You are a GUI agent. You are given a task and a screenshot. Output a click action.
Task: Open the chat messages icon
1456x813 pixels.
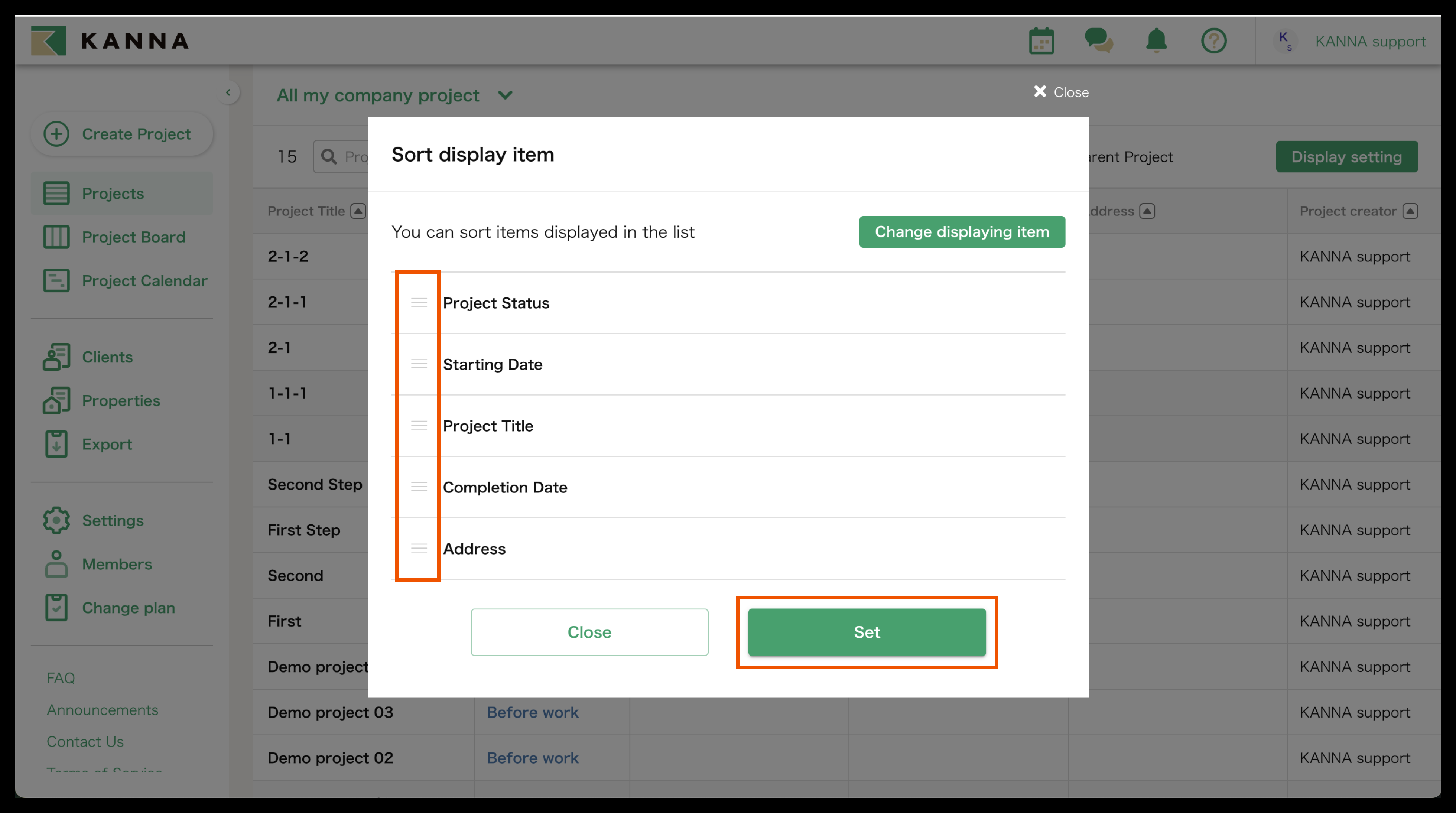tap(1098, 41)
